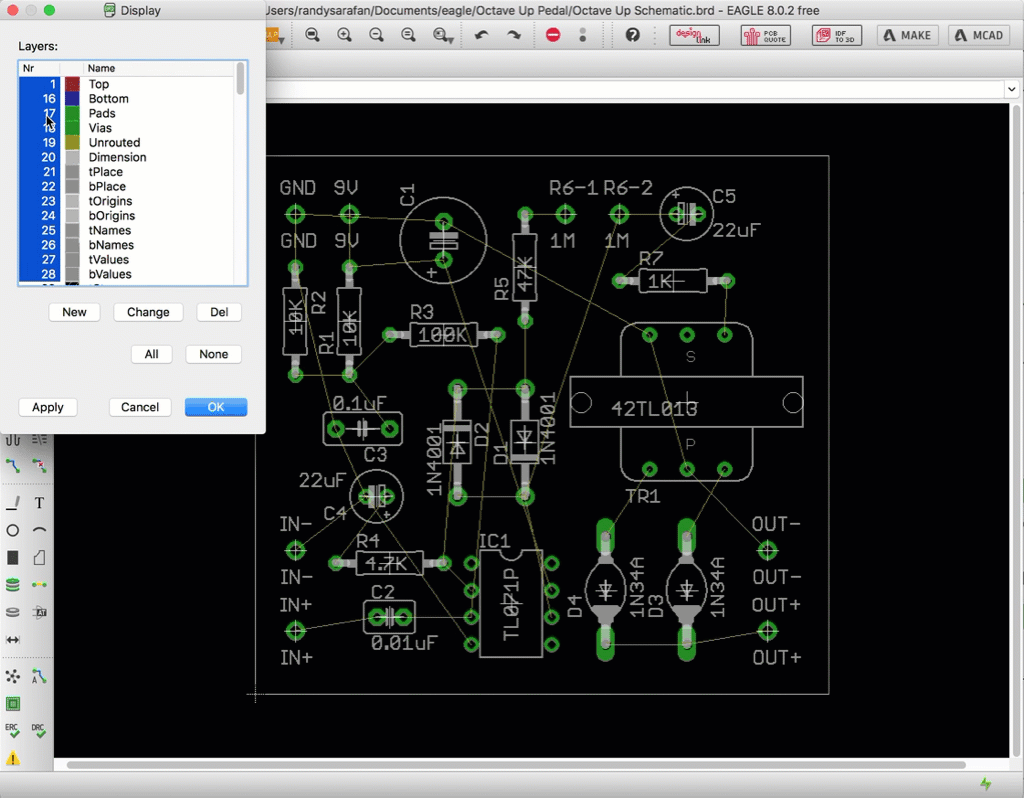Viewport: 1024px width, 798px height.
Task: Select the Route airwire tool
Action: tap(12, 466)
